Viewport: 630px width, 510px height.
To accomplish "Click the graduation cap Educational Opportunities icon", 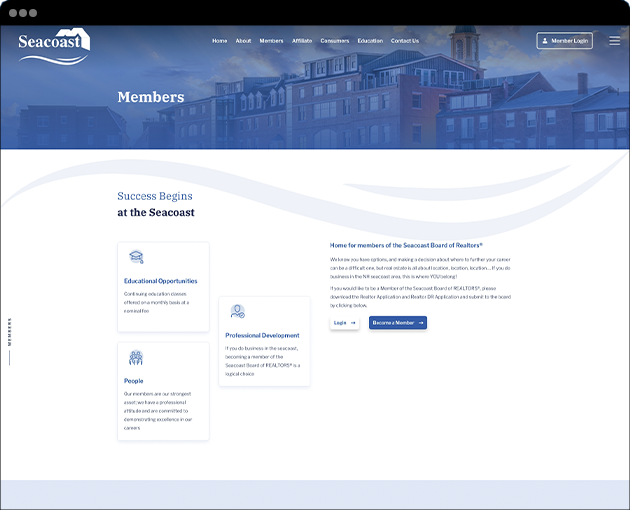I will [136, 257].
